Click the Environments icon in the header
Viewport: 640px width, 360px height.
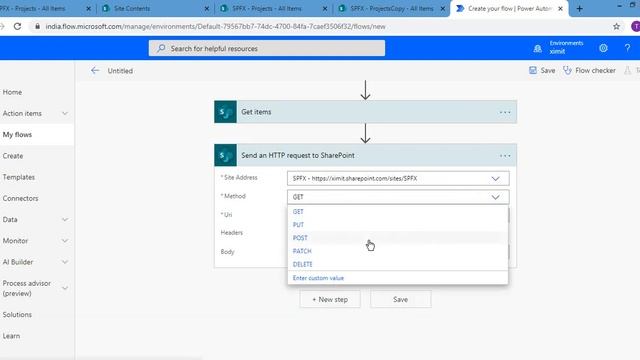(538, 49)
